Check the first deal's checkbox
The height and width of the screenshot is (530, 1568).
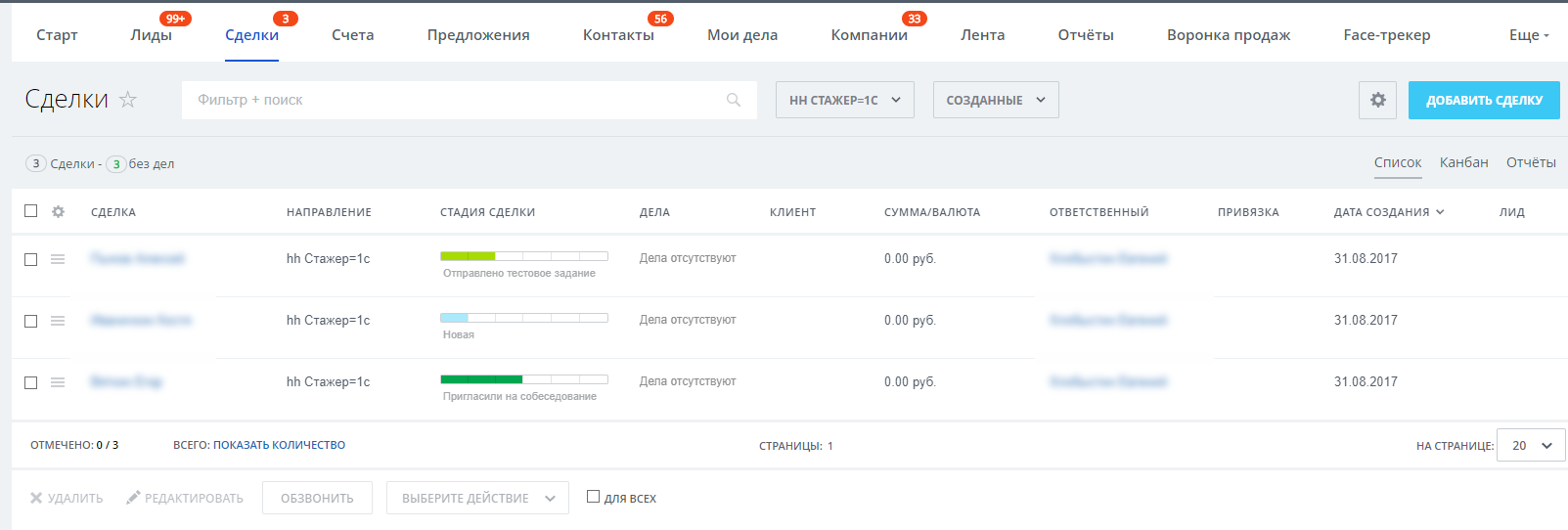tap(31, 259)
